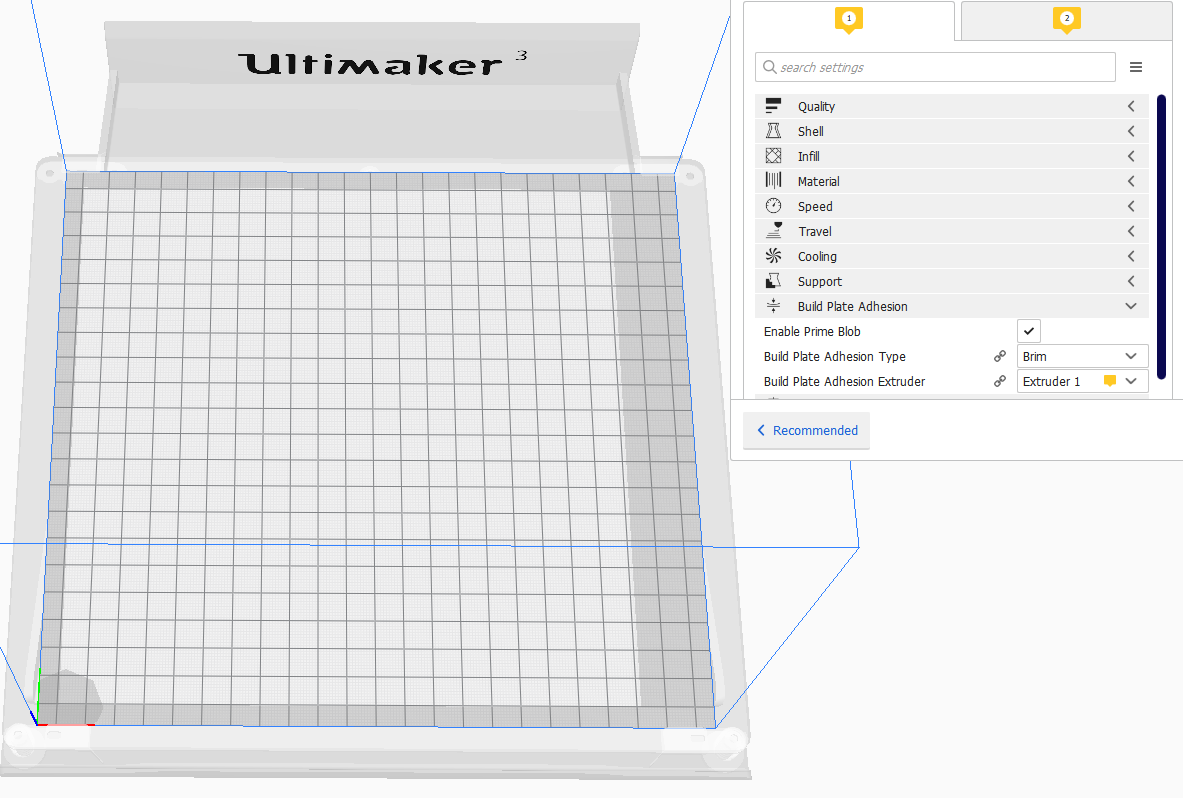Click the yellow extruder color swatch
The image size is (1183, 798).
click(1110, 381)
